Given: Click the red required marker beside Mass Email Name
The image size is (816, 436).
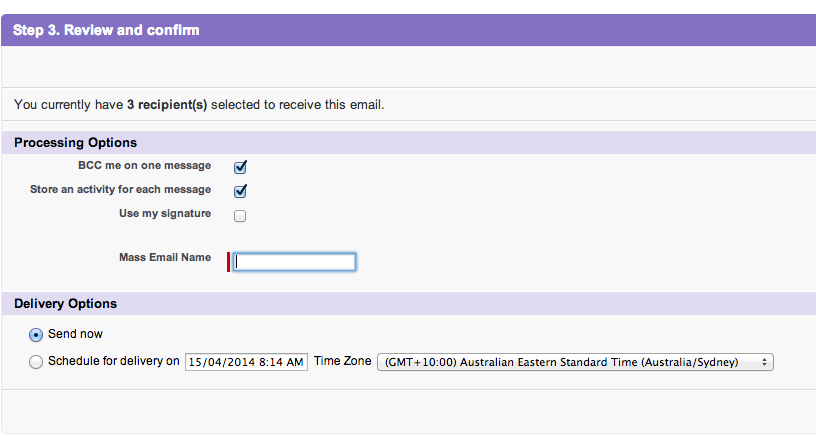Looking at the screenshot, I should click(229, 262).
